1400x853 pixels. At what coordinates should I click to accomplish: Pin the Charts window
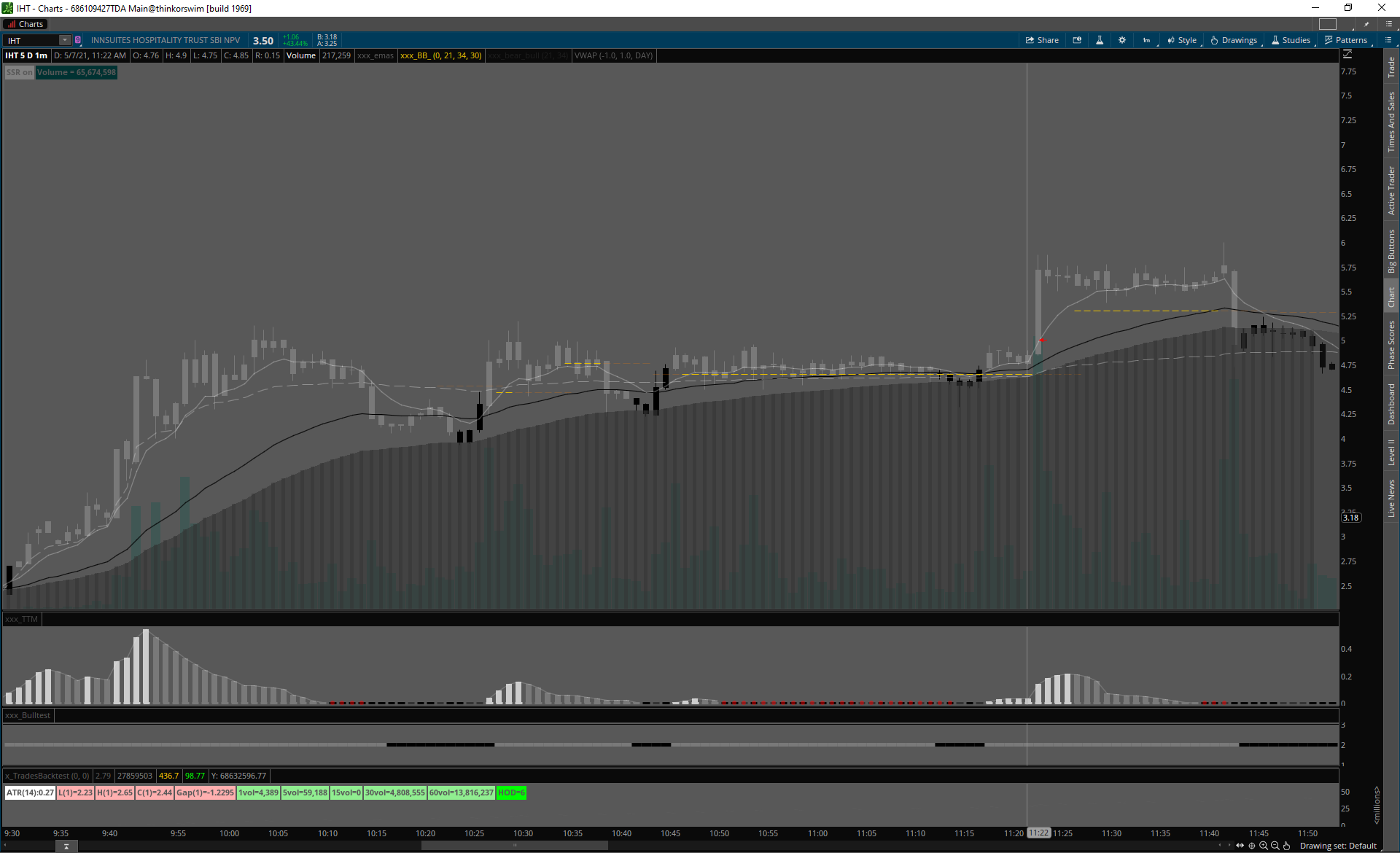pyautogui.click(x=1366, y=24)
